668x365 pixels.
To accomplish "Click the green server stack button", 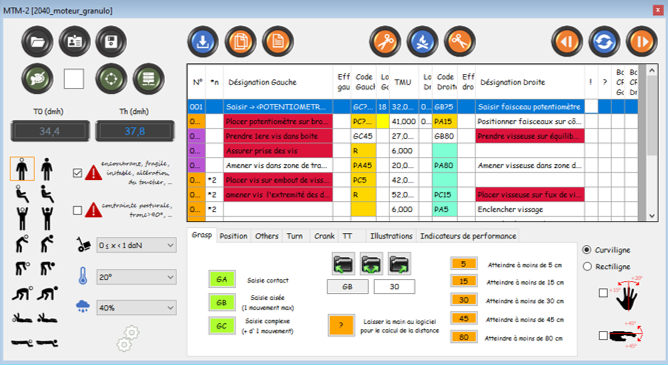I will click(149, 79).
